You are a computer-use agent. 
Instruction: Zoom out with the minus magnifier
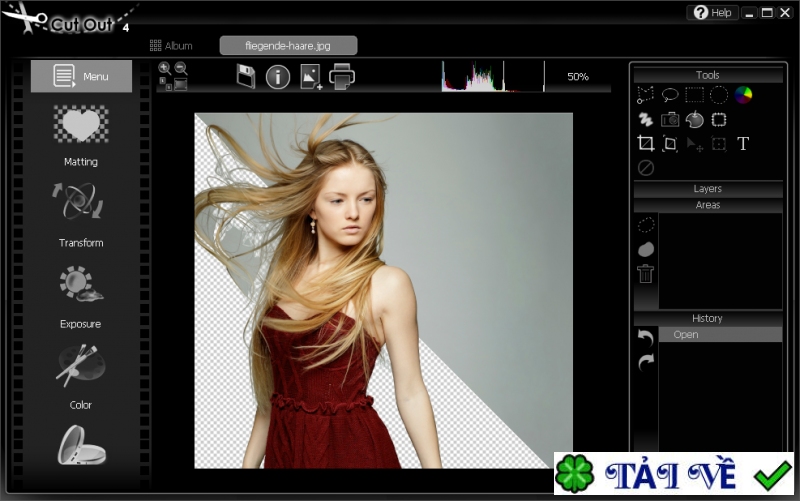click(181, 68)
